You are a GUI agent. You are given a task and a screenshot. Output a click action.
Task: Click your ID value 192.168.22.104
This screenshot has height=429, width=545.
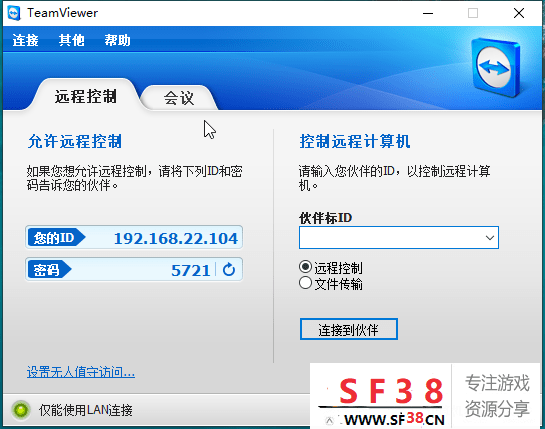coord(176,238)
